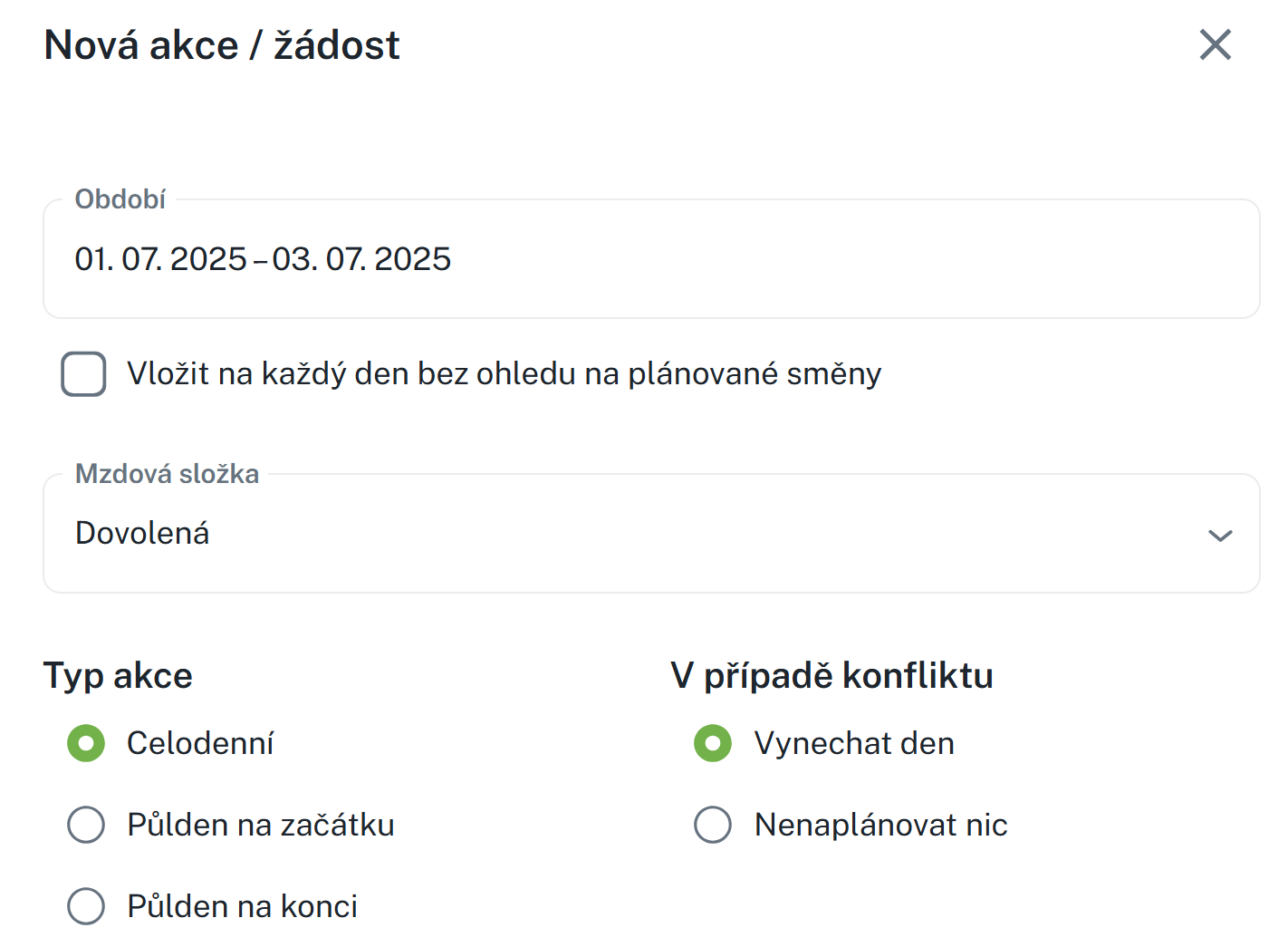This screenshot has height=947, width=1288.
Task: Click the Celodenní label text
Action: click(200, 744)
